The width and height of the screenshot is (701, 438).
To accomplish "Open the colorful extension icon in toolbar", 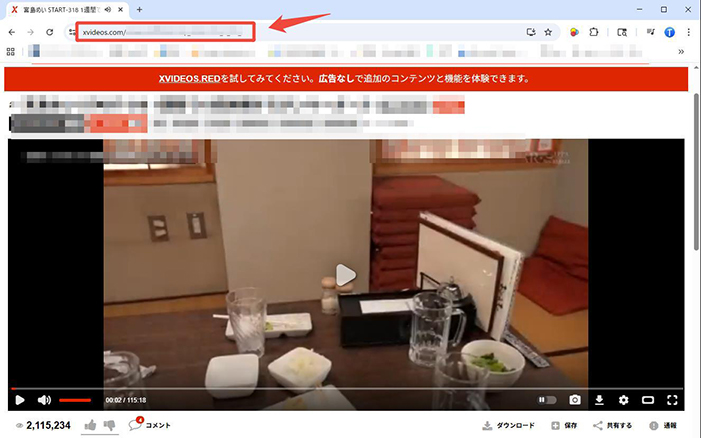I will point(574,32).
